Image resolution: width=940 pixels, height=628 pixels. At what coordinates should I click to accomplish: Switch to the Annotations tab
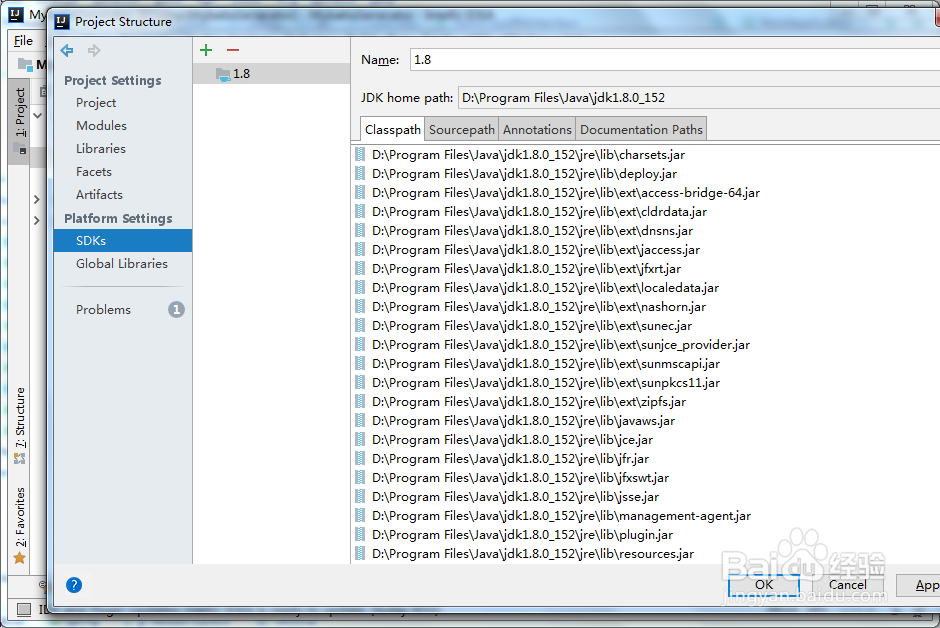pos(537,129)
